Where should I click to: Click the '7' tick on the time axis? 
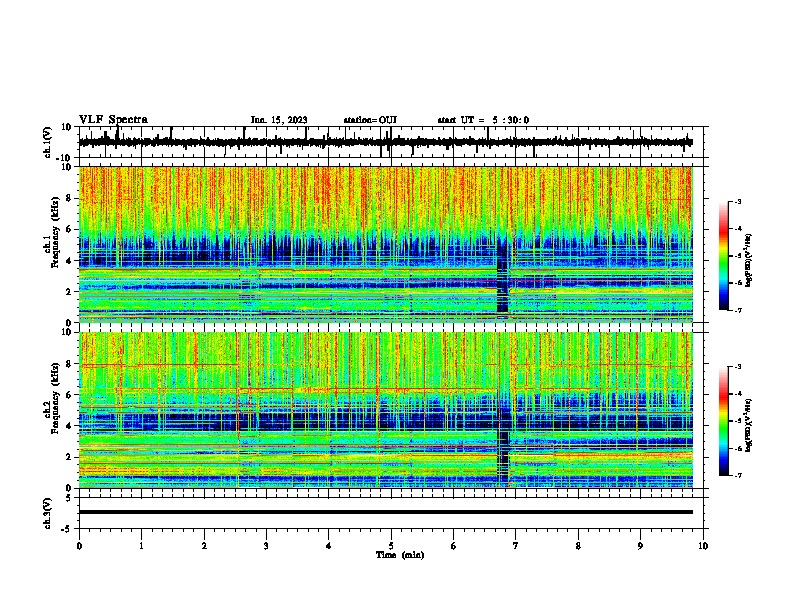[516, 546]
